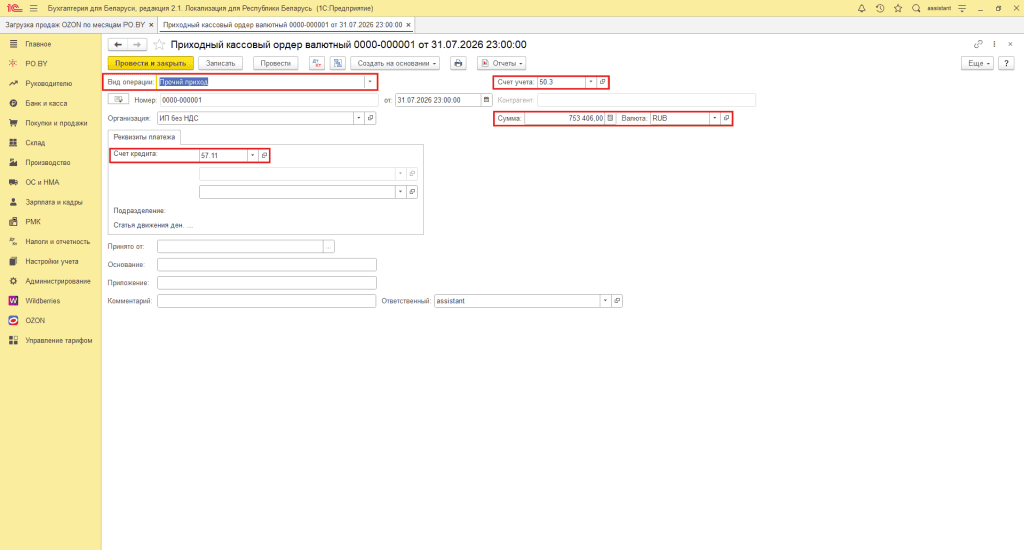The width and height of the screenshot is (1024, 550).
Task: Go forward with right arrow button
Action: tap(137, 44)
